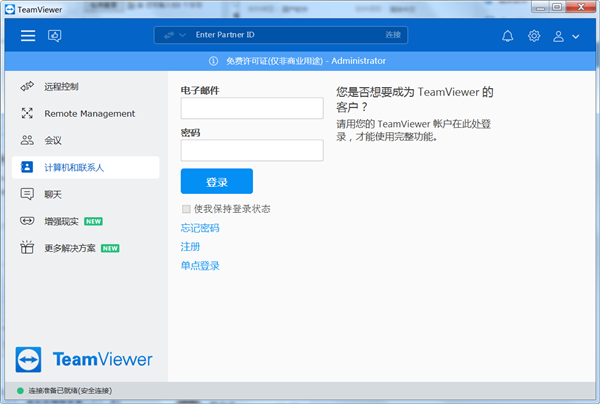
Task: Select 远程控制 in sidebar
Action: (86, 87)
